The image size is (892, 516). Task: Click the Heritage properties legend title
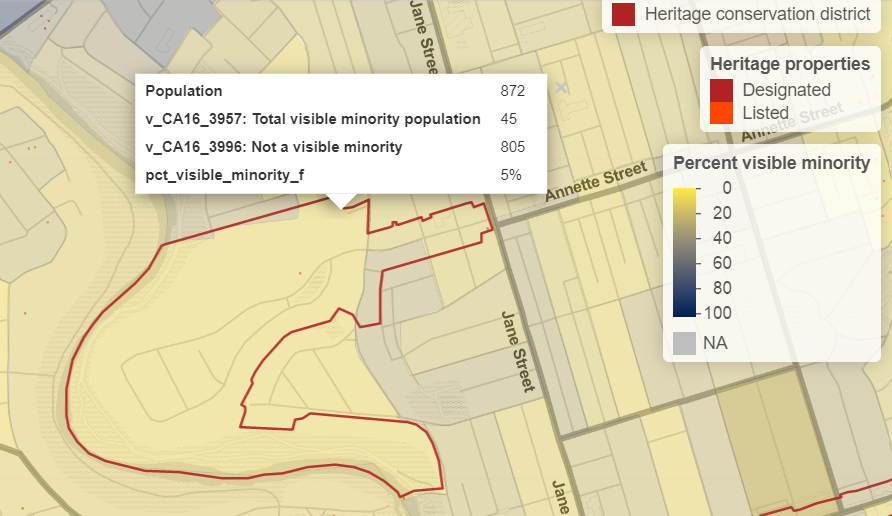coord(789,64)
